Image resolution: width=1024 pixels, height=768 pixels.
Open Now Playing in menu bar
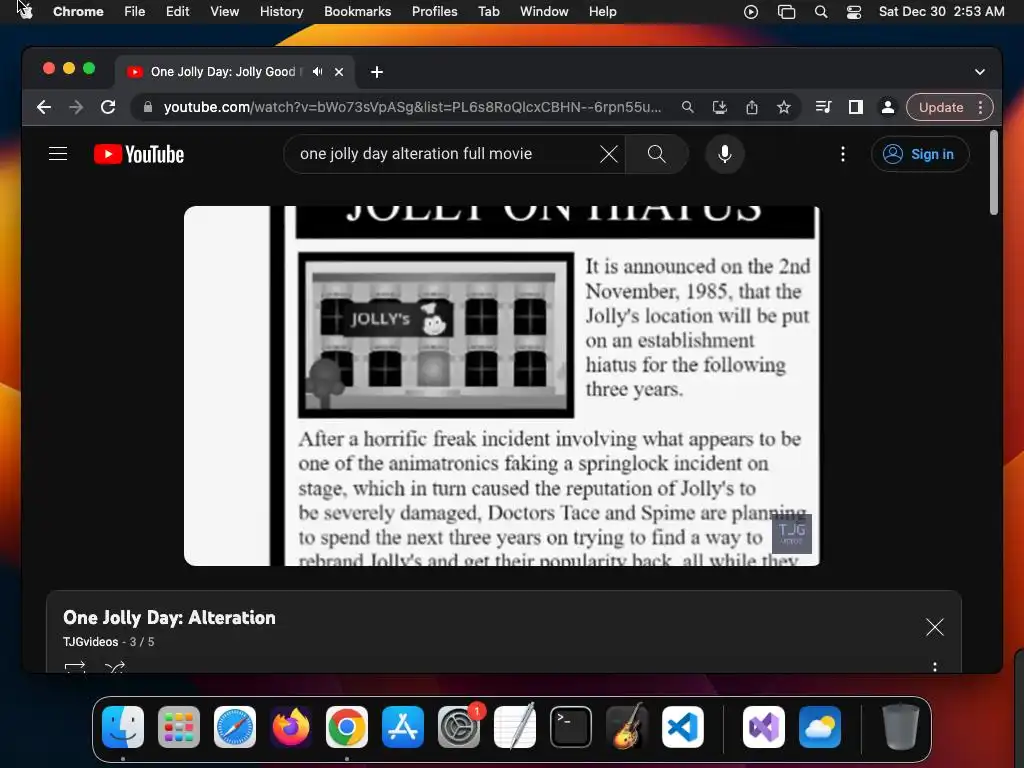[x=751, y=11]
